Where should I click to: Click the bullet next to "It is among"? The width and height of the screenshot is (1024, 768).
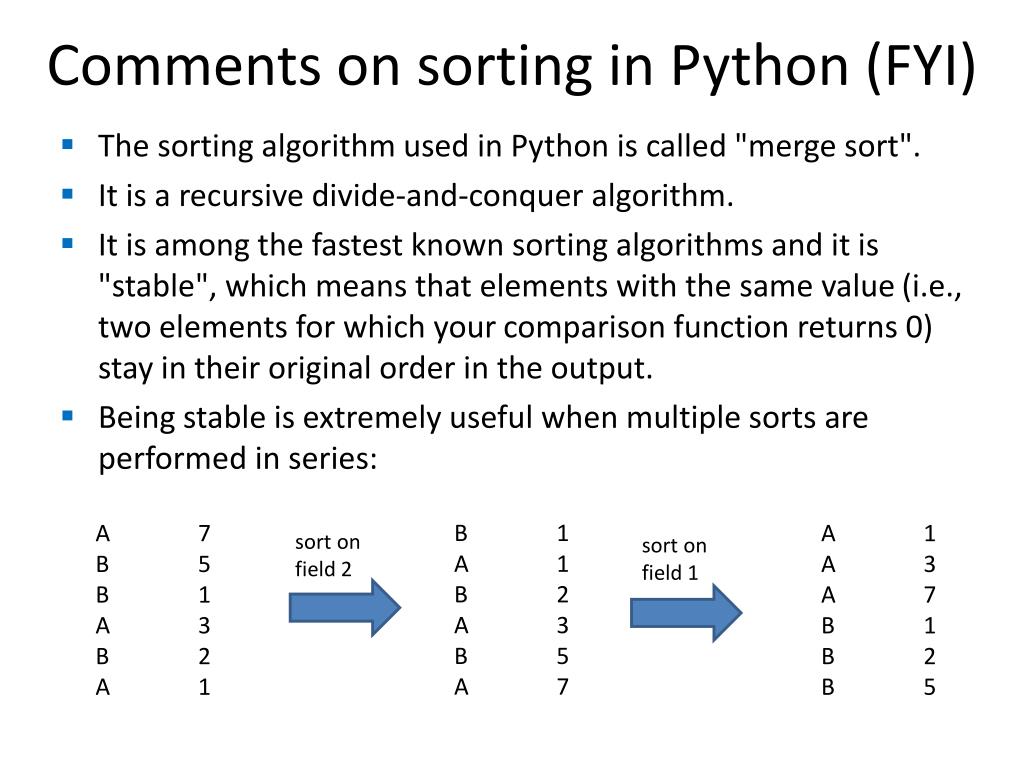tap(67, 244)
